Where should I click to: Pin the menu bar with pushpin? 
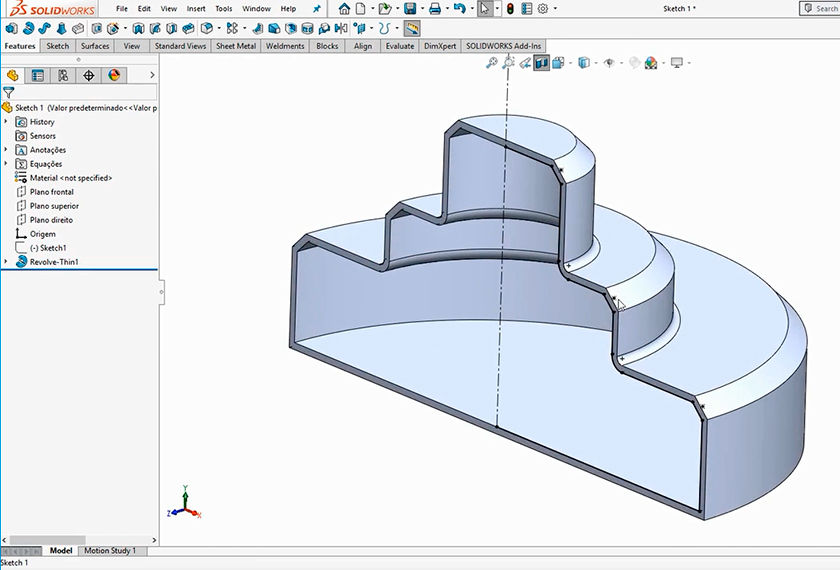pyautogui.click(x=318, y=9)
